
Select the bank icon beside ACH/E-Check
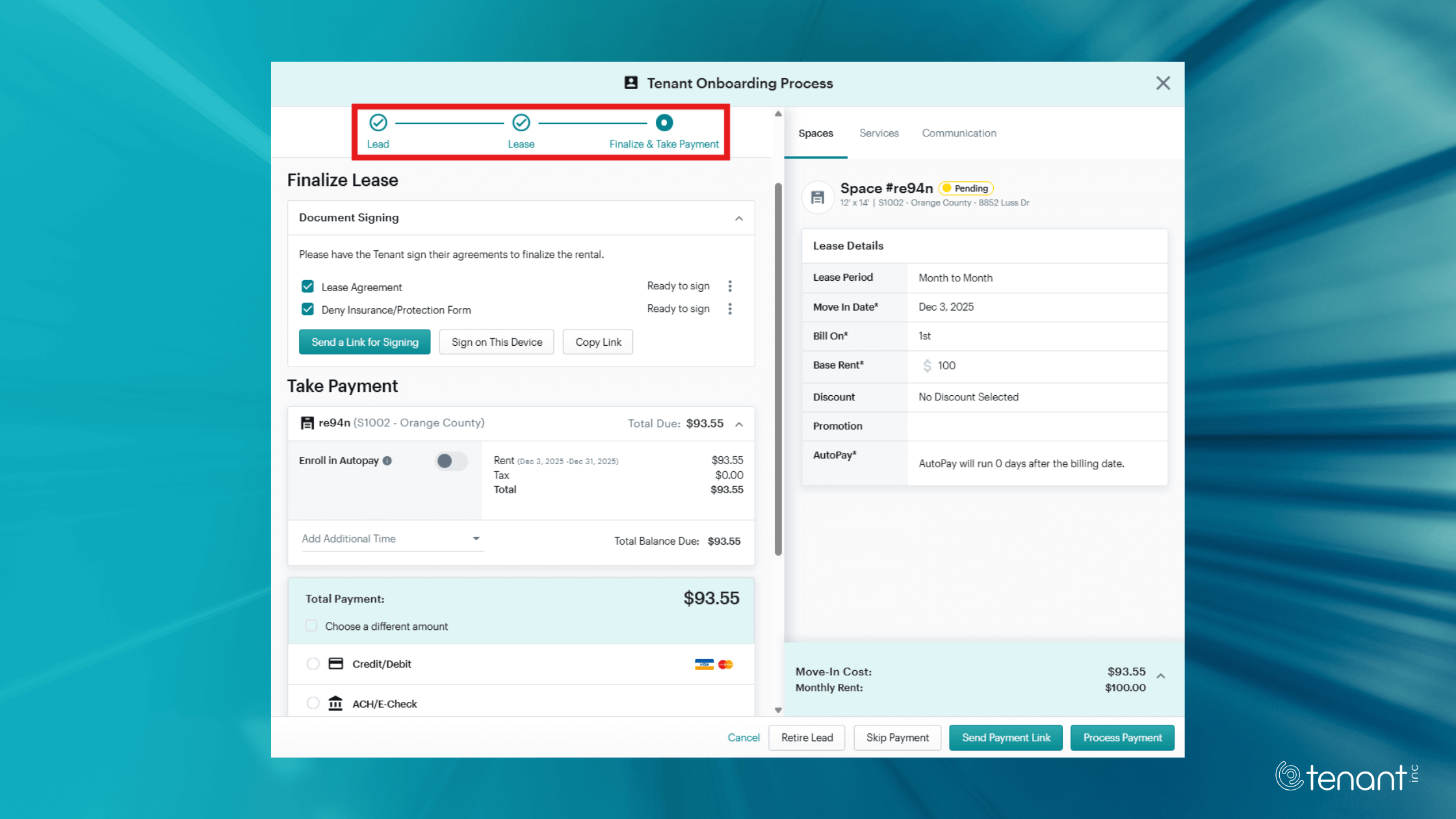[x=335, y=703]
